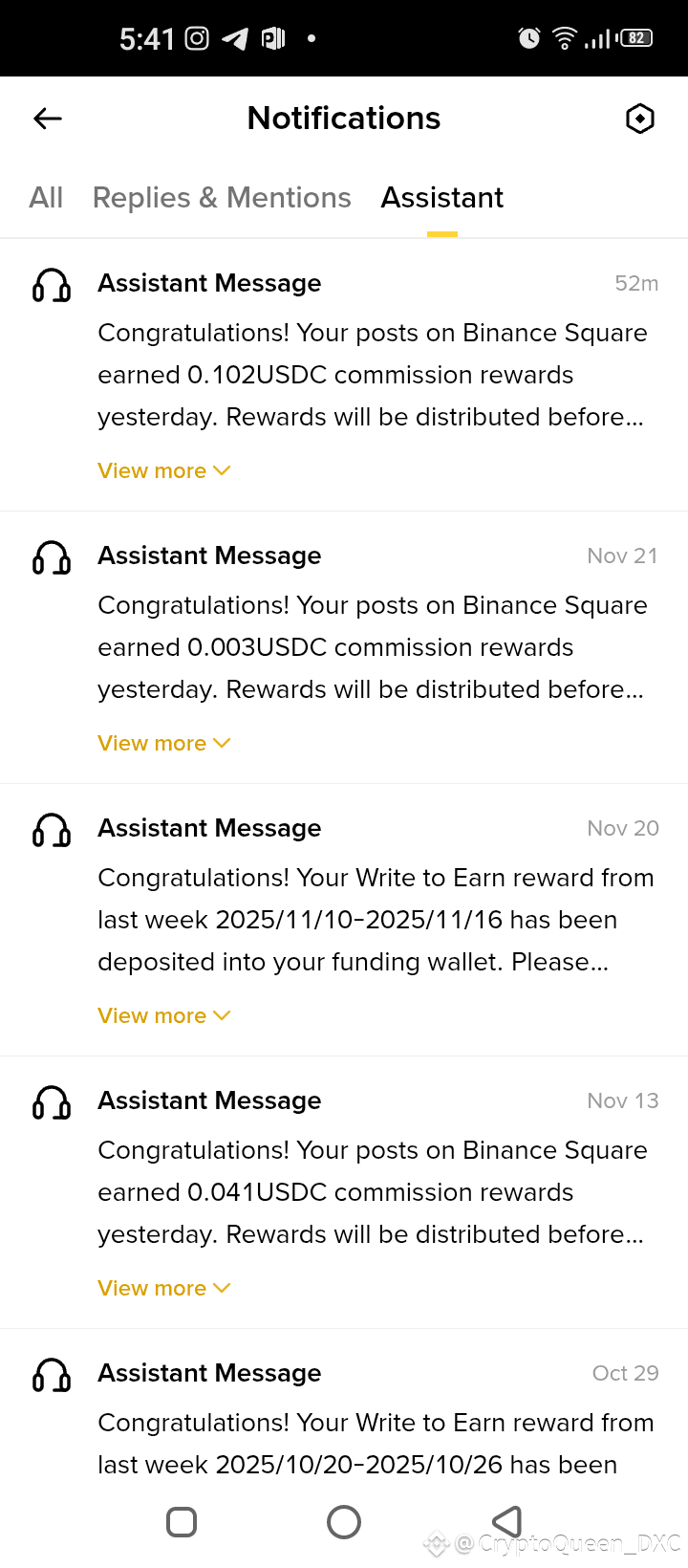The width and height of the screenshot is (688, 1568).
Task: Tap the 52m timestamp label
Action: 636,283
